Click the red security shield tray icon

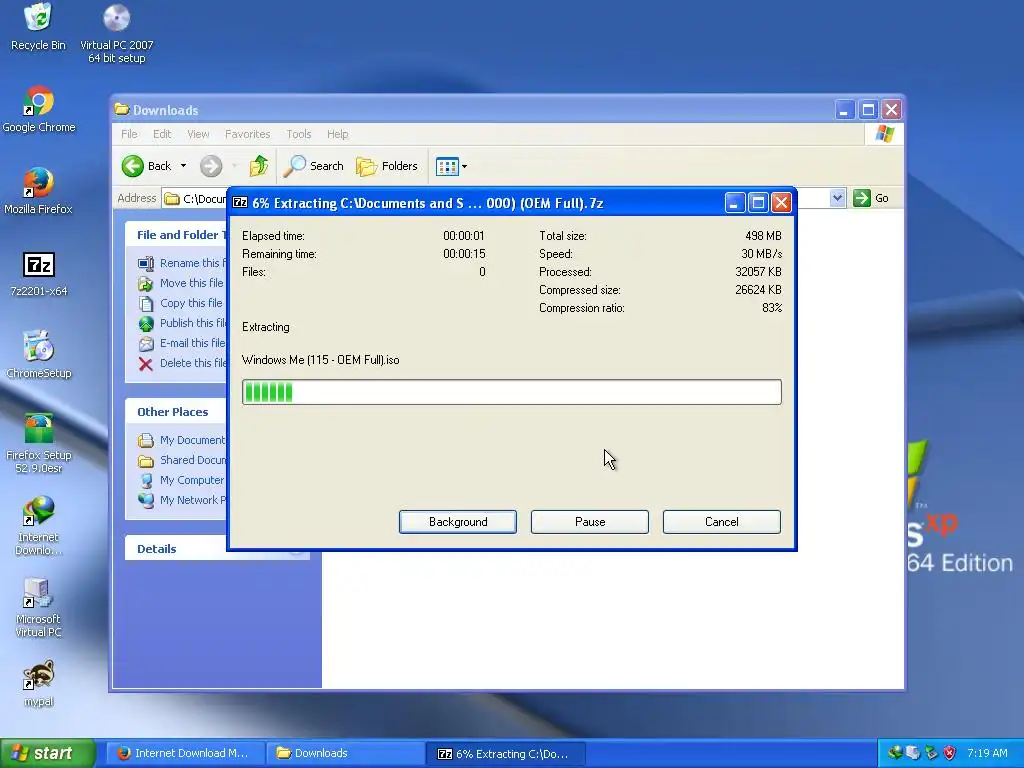coord(950,753)
